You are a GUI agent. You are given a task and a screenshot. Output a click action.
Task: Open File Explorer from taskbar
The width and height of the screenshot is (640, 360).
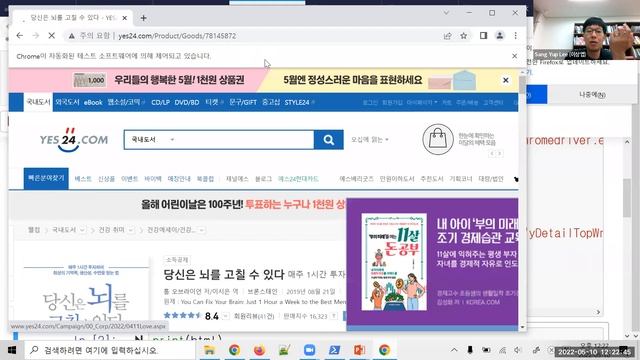coord(209,350)
